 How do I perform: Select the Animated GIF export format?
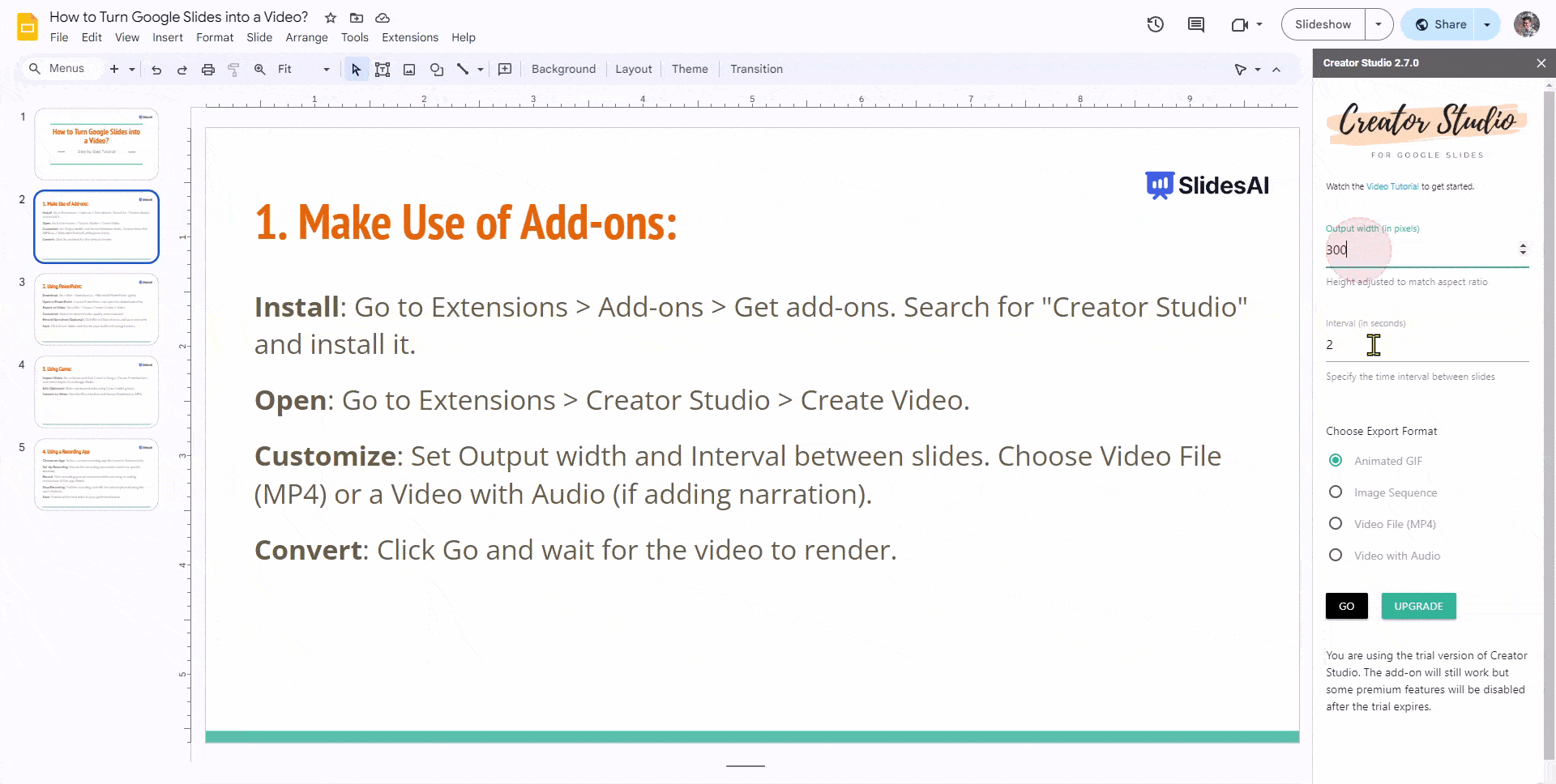pyautogui.click(x=1336, y=460)
